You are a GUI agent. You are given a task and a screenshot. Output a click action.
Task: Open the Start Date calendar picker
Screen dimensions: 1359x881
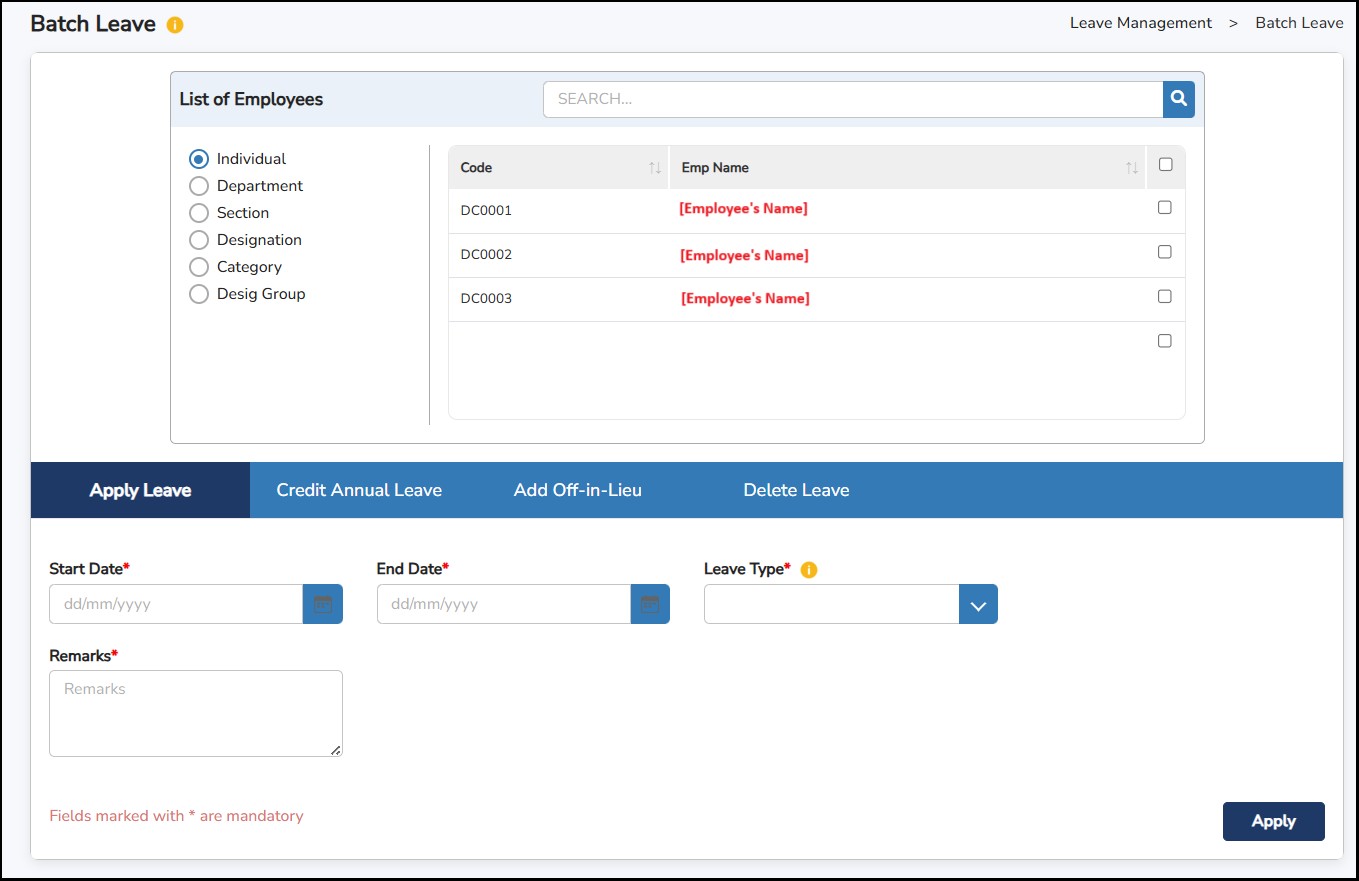click(322, 603)
